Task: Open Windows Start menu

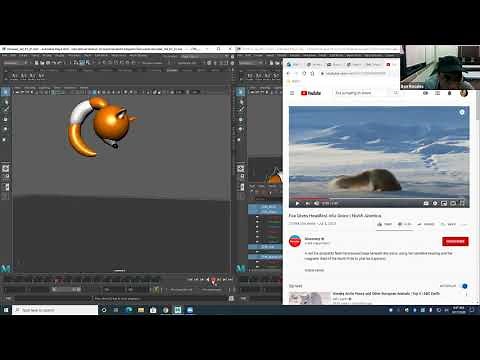Action: (x=6, y=310)
